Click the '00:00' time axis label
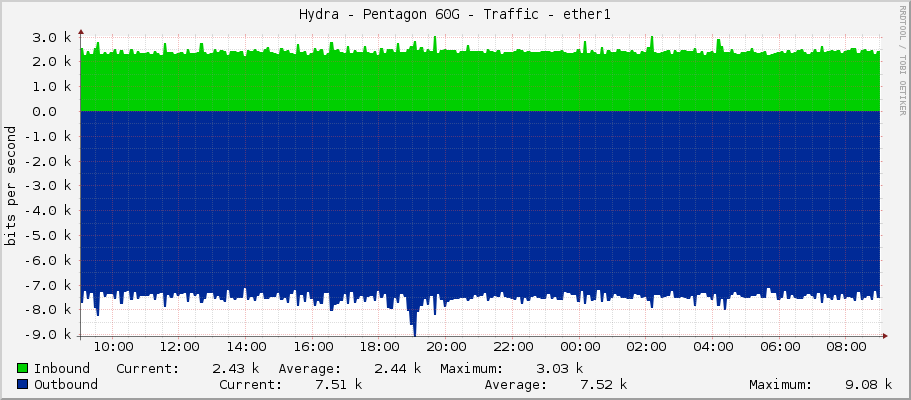 [580, 347]
